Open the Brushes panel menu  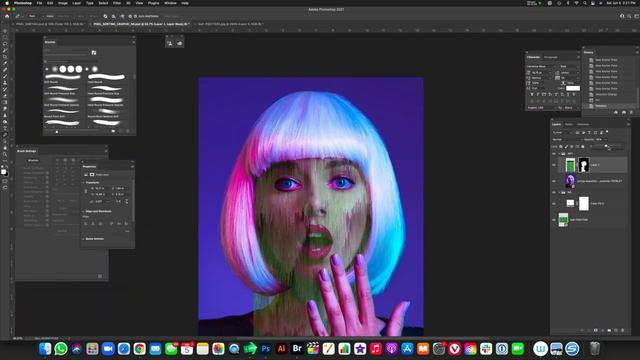click(133, 42)
